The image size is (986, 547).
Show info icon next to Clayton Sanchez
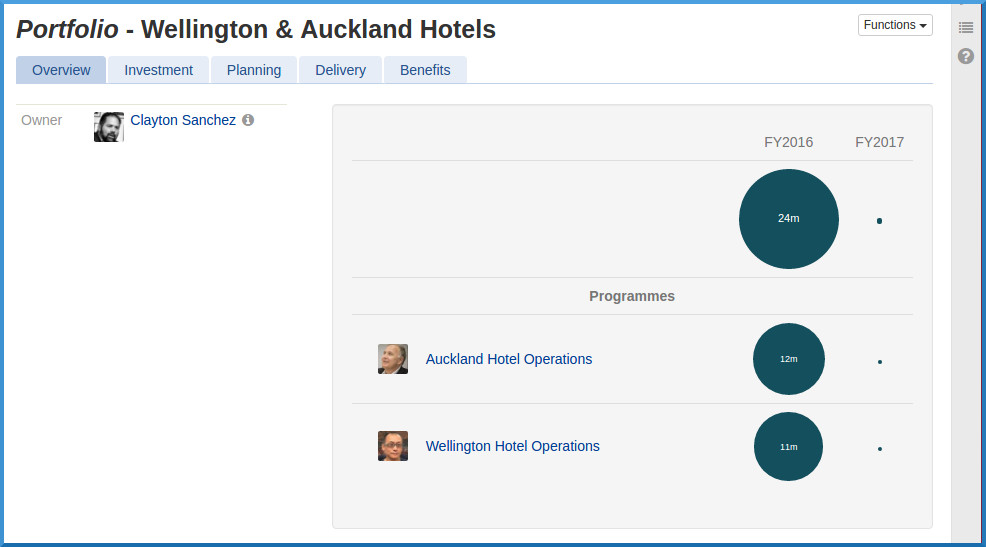(248, 120)
